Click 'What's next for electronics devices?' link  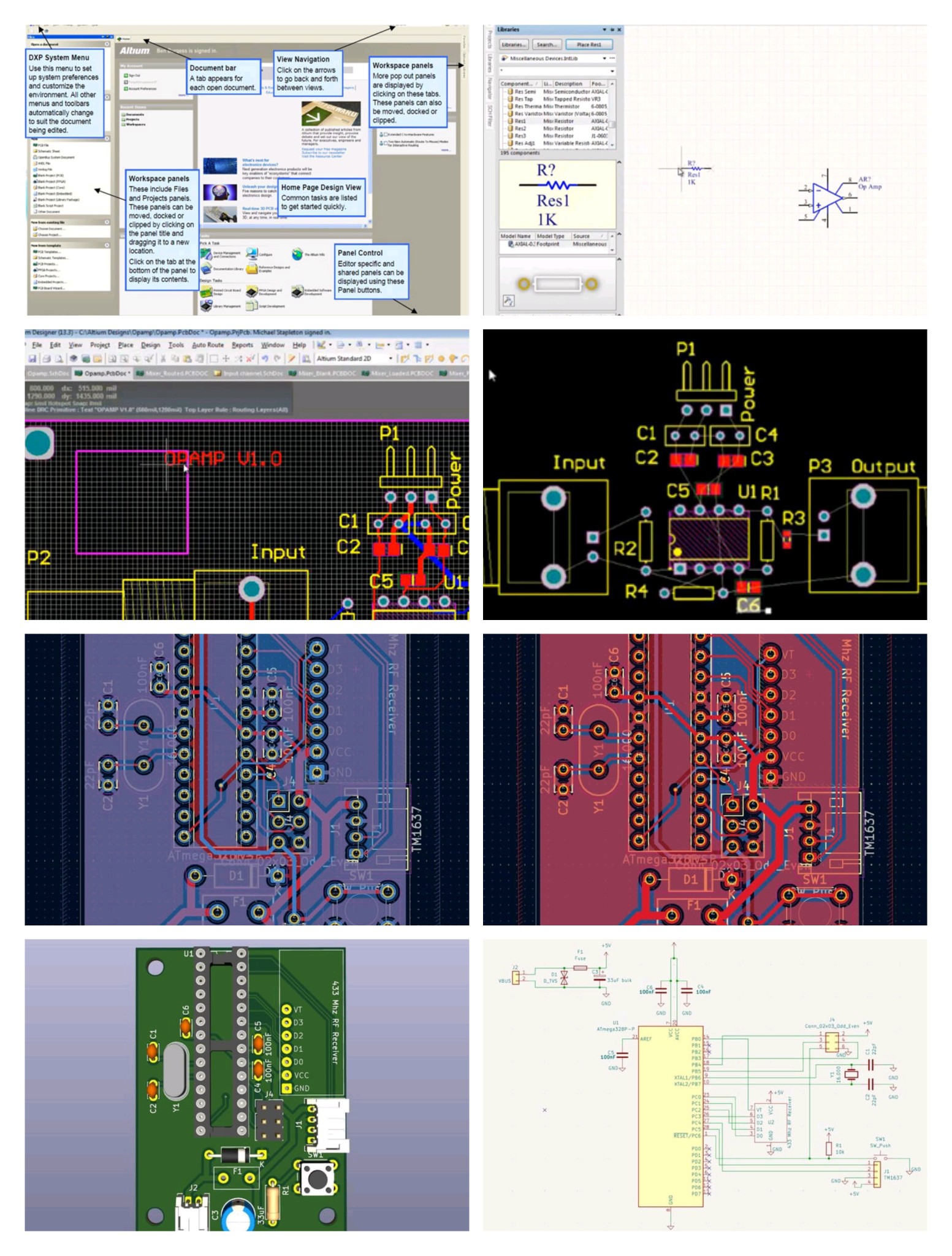pos(260,163)
